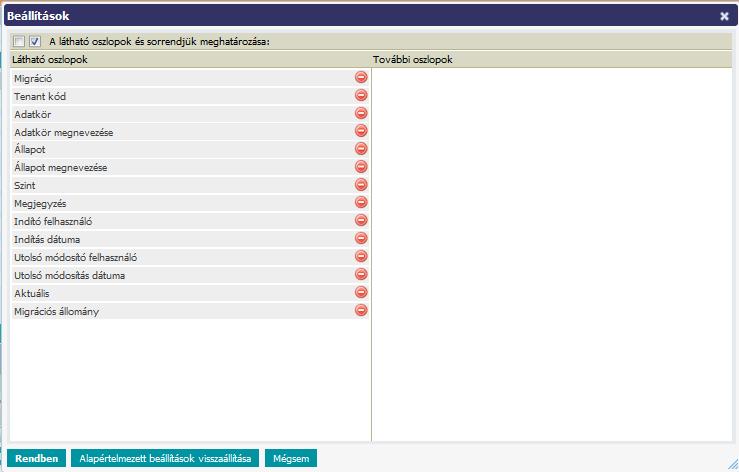Select the Migráció row text
Viewport: 739px width, 472px height.
33,79
